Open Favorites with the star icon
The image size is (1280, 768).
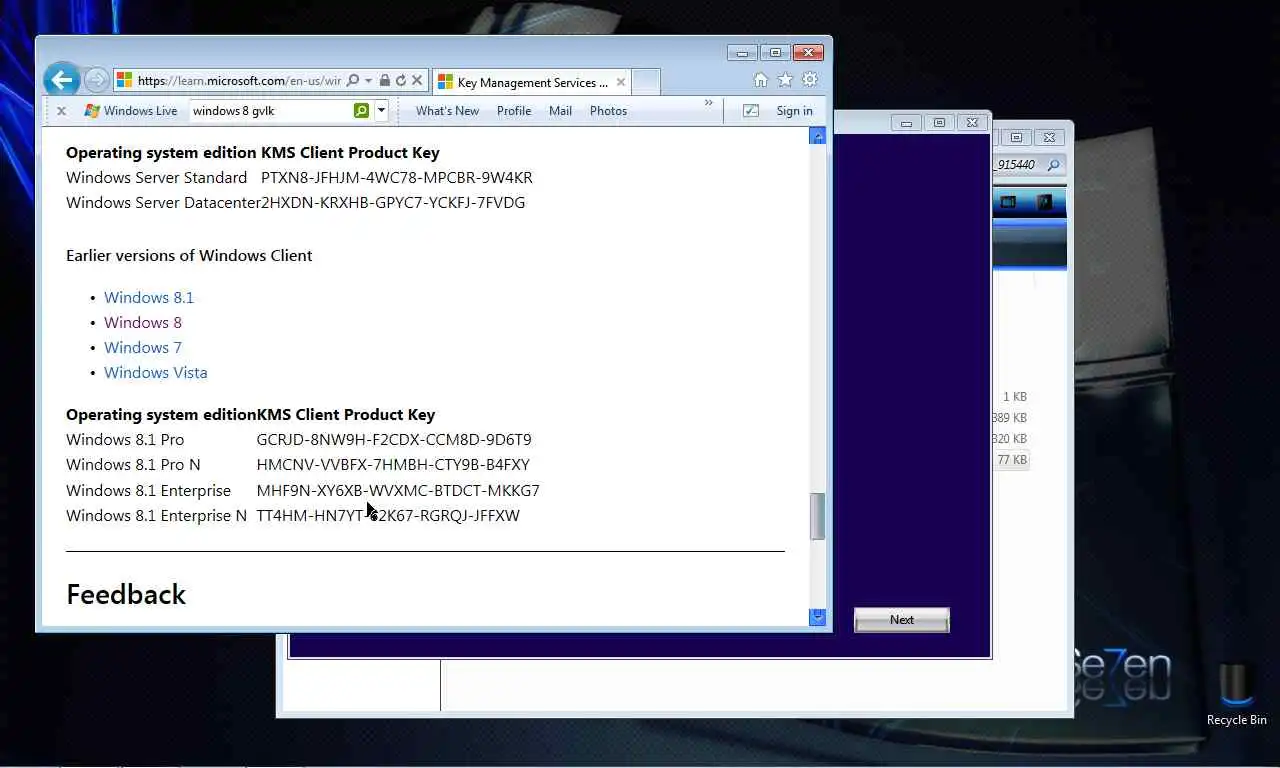tap(785, 80)
